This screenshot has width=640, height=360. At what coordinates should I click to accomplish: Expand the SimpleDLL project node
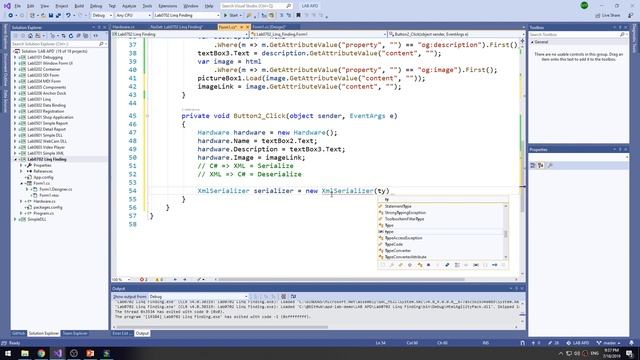16,219
